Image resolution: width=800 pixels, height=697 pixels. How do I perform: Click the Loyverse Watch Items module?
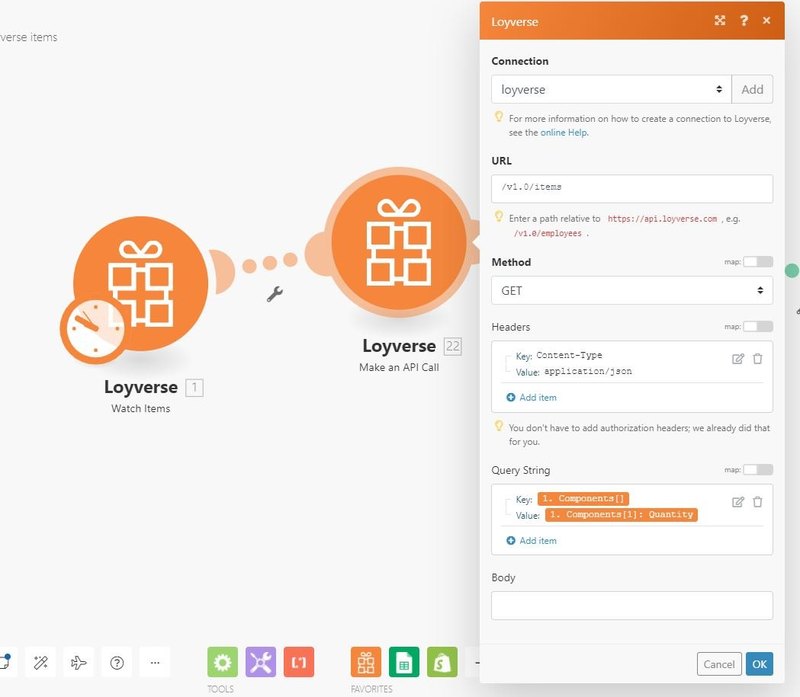(140, 283)
